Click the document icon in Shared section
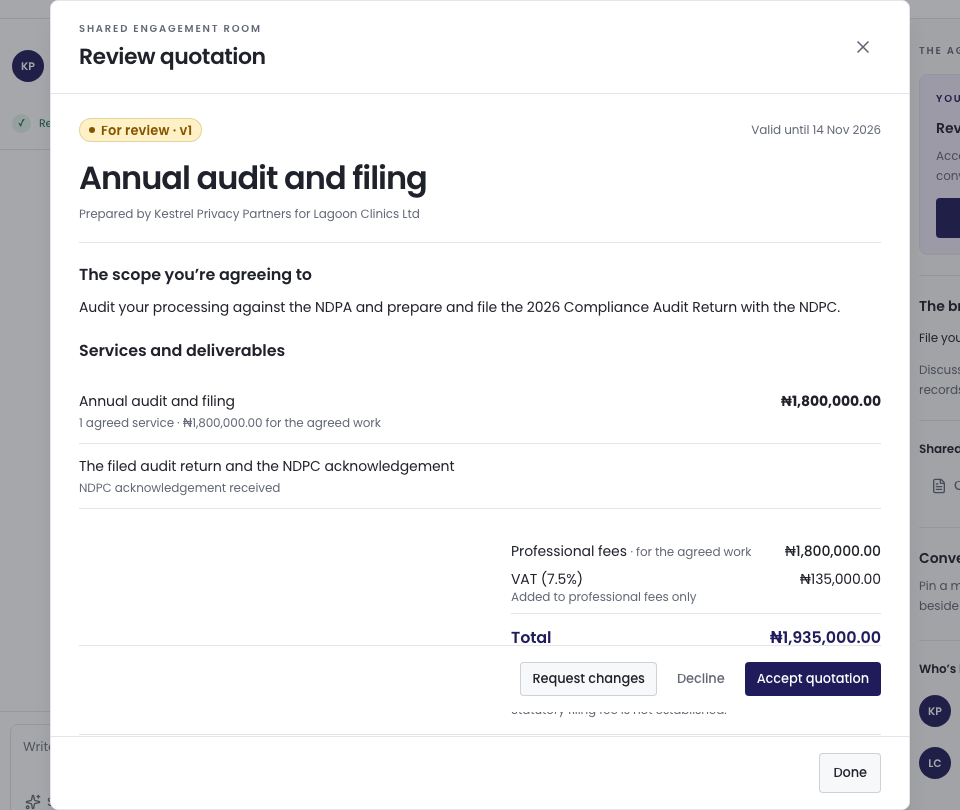This screenshot has height=810, width=960. 939,486
